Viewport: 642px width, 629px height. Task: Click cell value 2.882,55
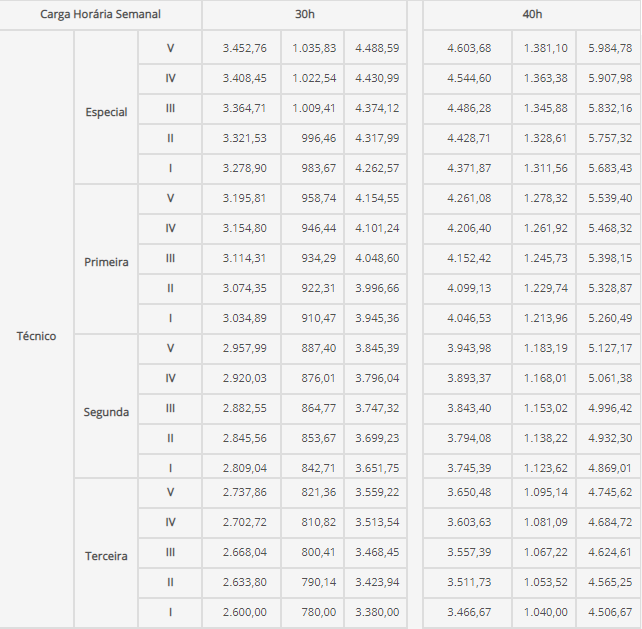[244, 408]
